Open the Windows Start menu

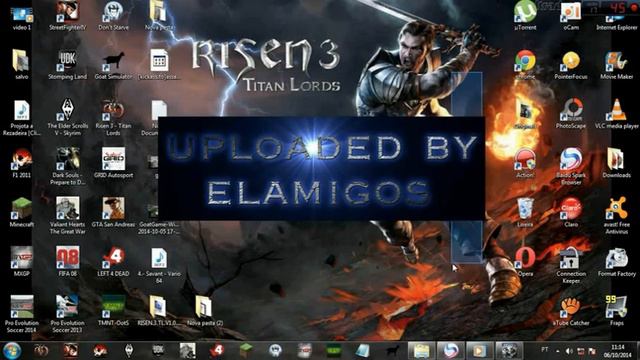[x=12, y=351]
